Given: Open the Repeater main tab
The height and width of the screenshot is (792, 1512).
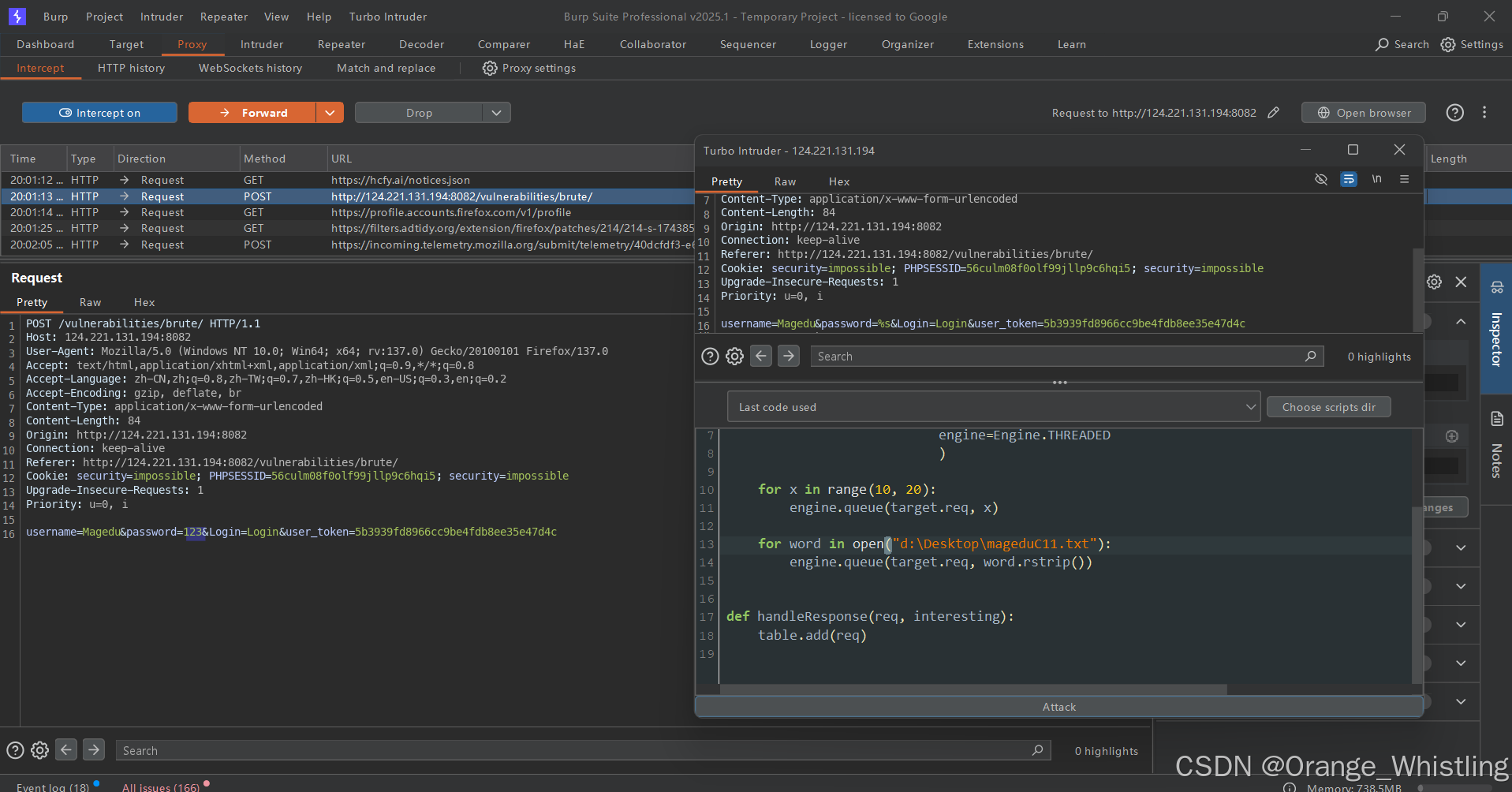Looking at the screenshot, I should (x=341, y=44).
